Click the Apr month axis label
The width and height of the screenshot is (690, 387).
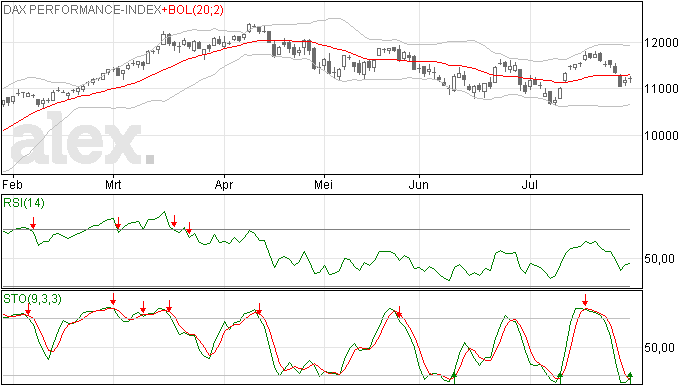pyautogui.click(x=224, y=184)
